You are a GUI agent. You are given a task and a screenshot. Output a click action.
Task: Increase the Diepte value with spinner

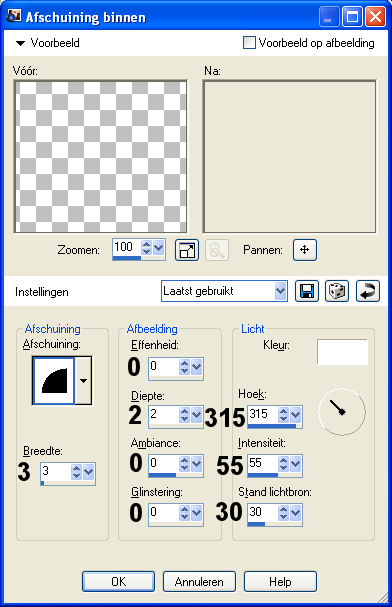click(184, 411)
